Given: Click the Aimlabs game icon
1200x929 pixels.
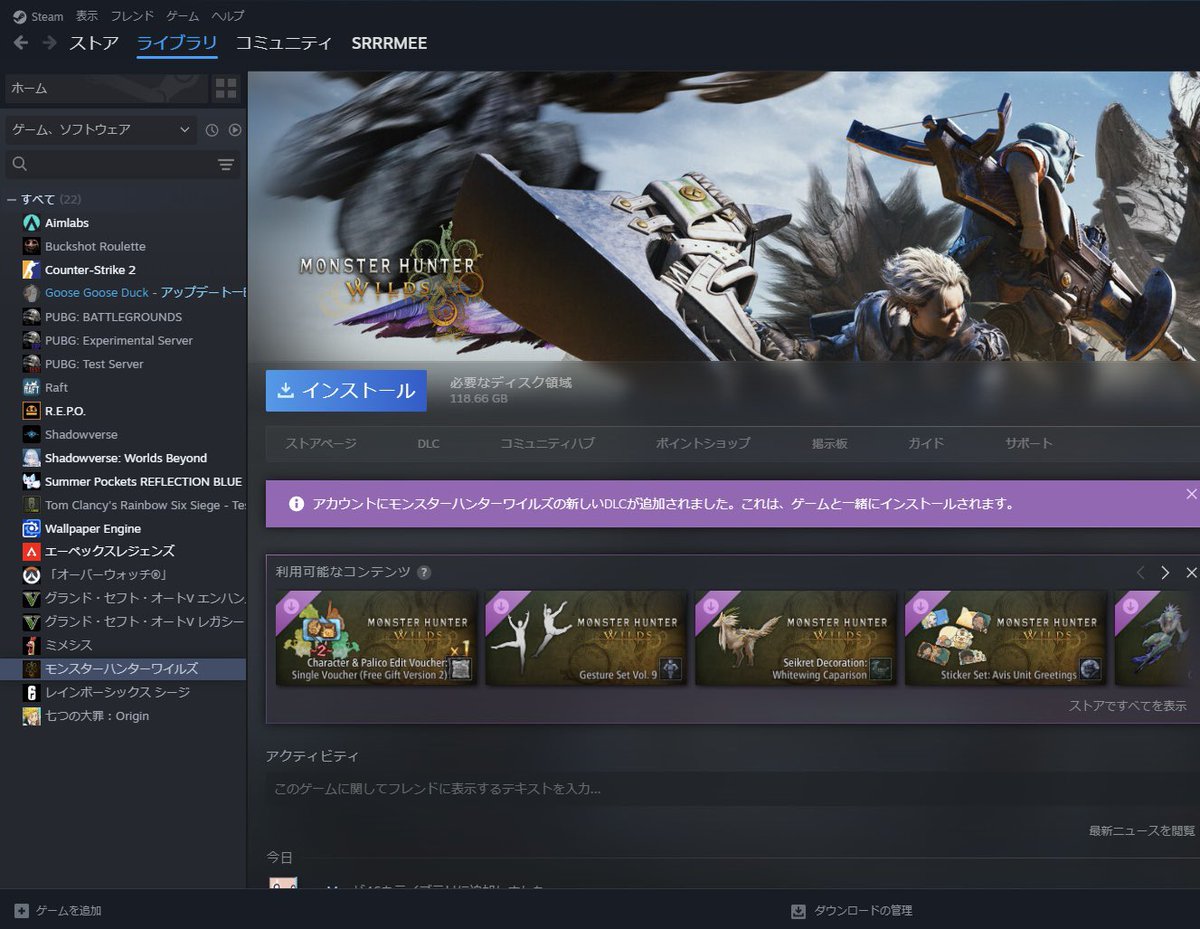Looking at the screenshot, I should (31, 223).
